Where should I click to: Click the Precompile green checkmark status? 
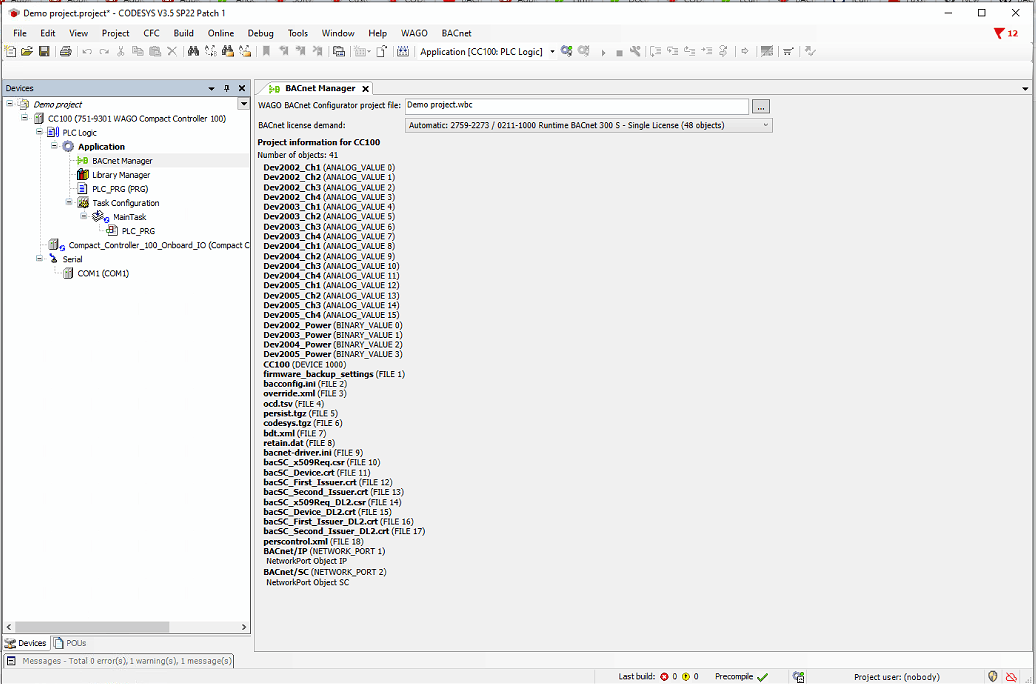(741, 677)
